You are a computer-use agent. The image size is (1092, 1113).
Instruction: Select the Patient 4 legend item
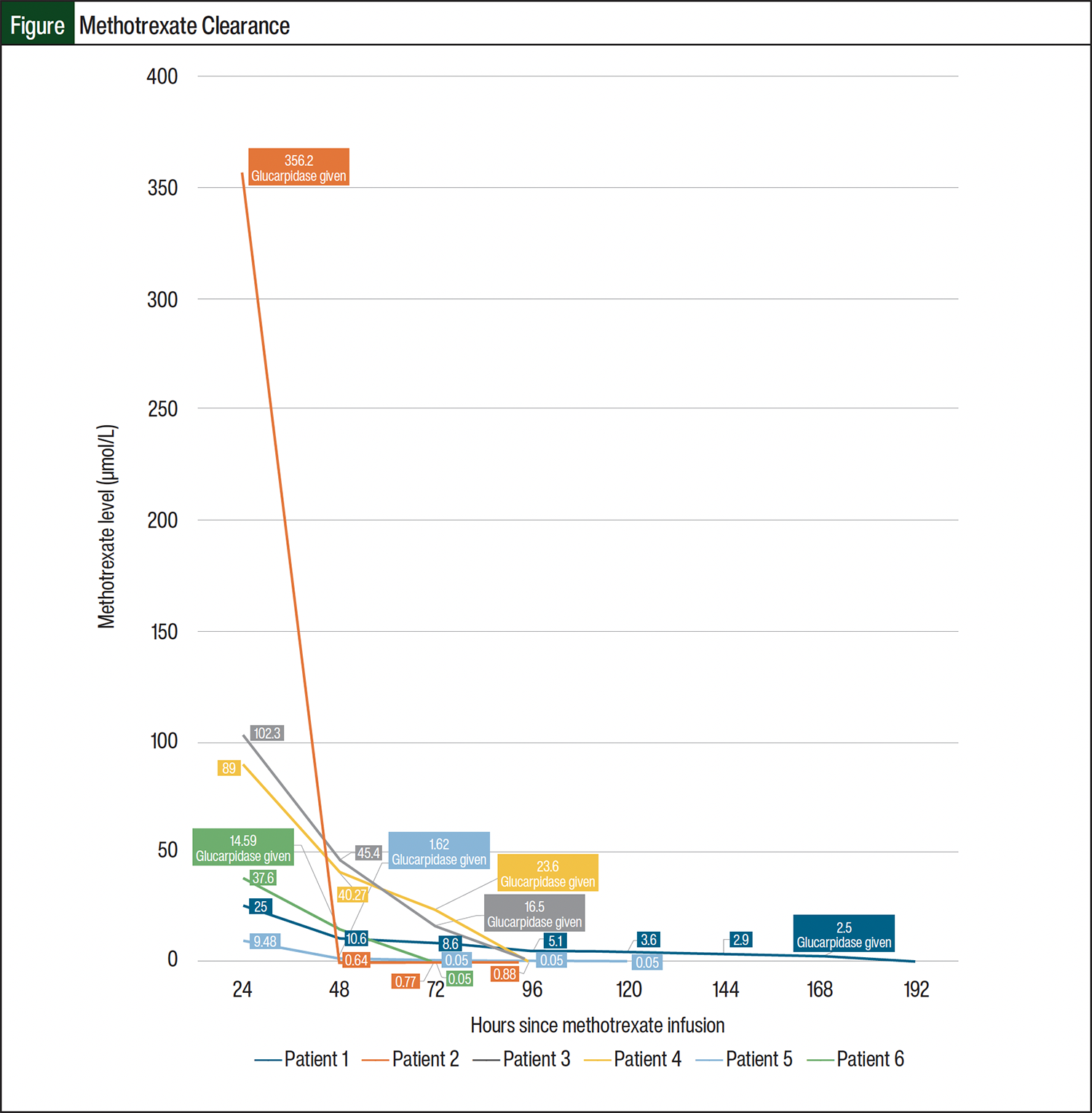(633, 1059)
